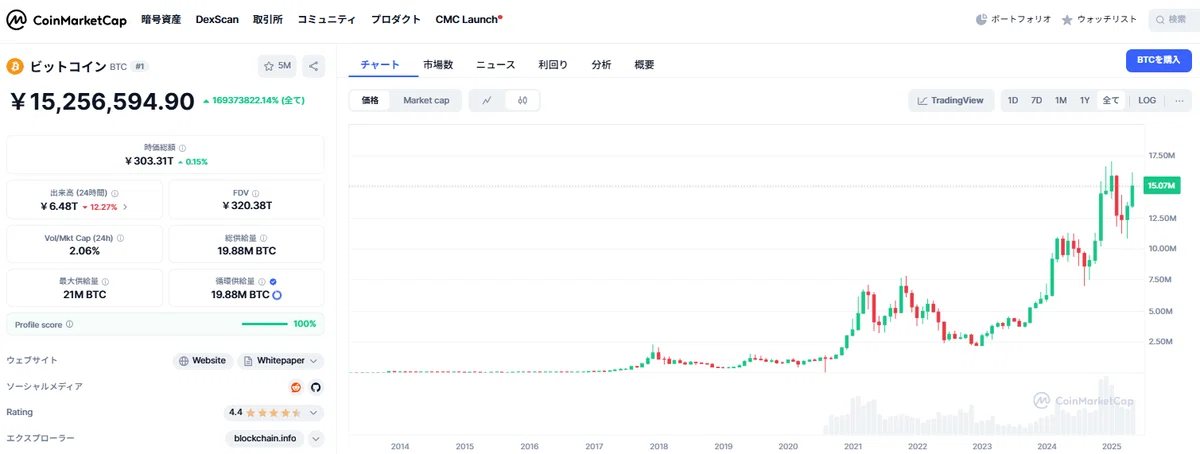Click circular supply progress ring icon
This screenshot has height=454, width=1200.
tap(277, 295)
